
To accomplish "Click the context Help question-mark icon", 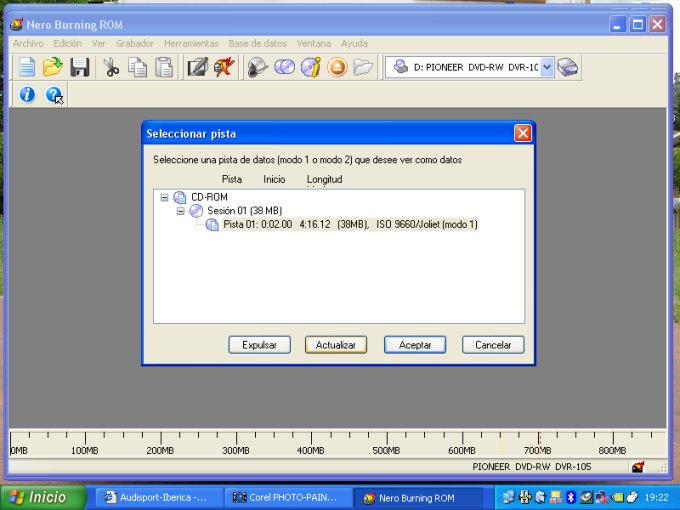I will point(54,95).
